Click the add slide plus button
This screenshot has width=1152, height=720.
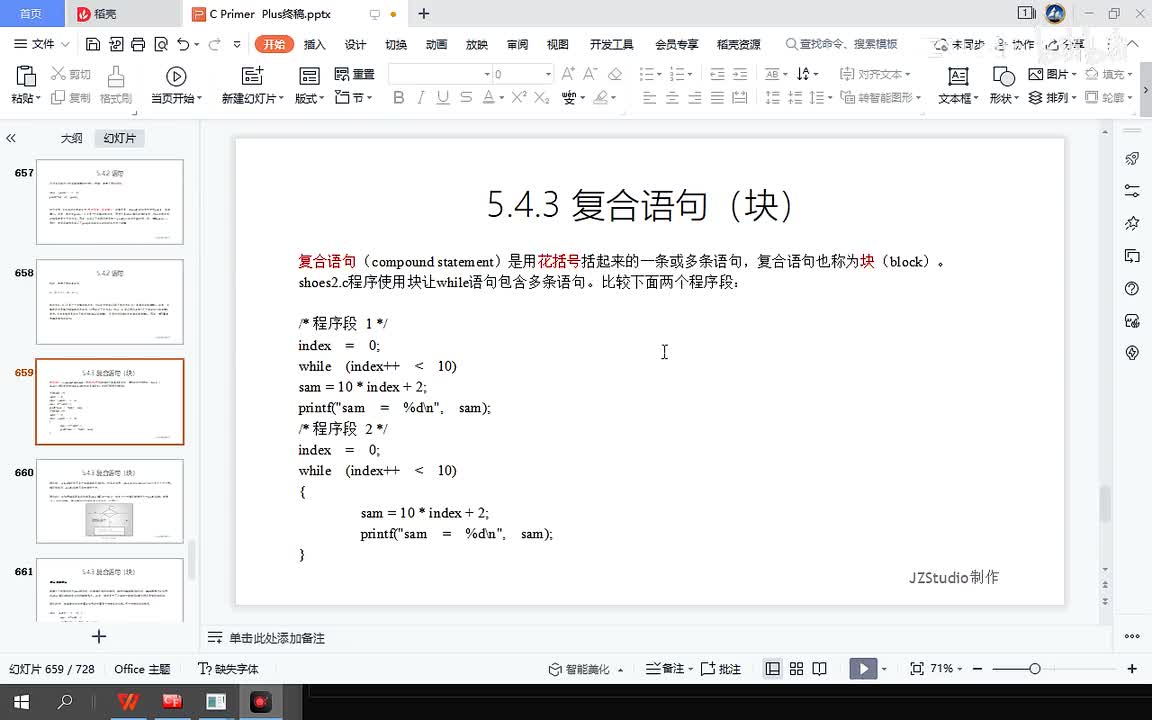pos(98,636)
